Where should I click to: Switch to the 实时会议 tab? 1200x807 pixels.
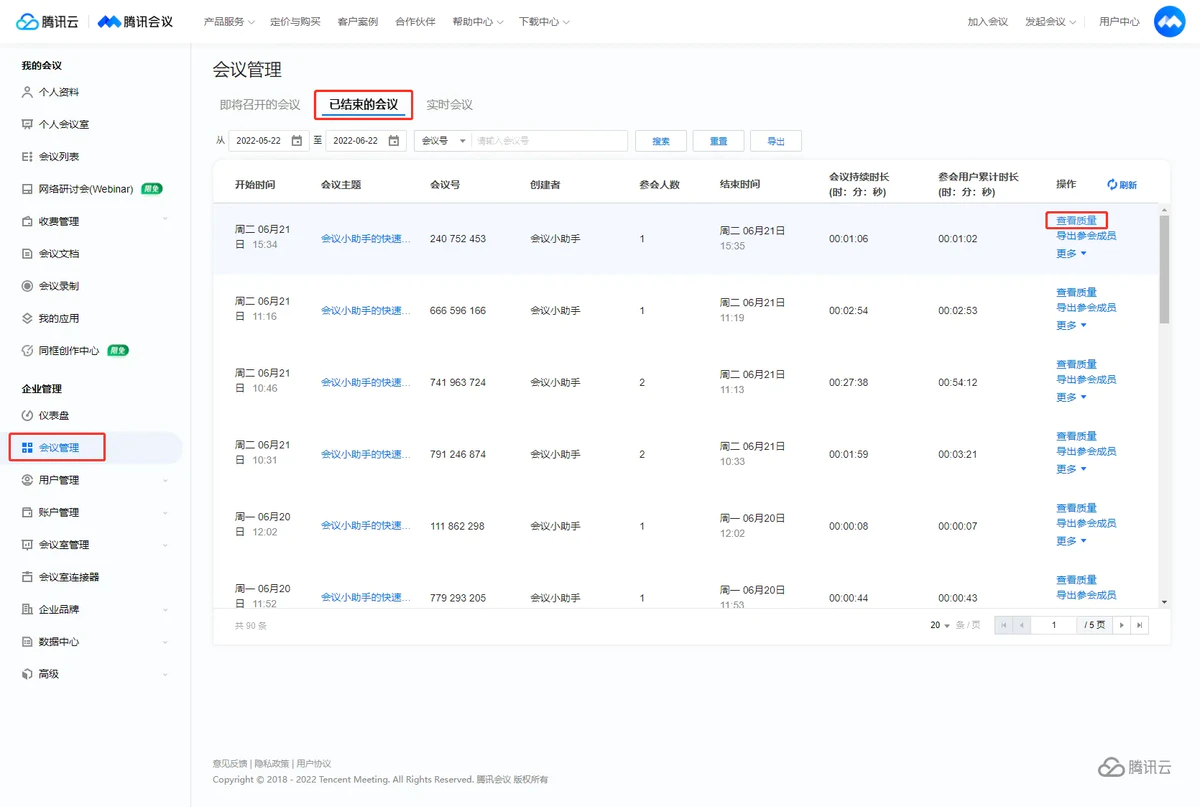click(449, 105)
